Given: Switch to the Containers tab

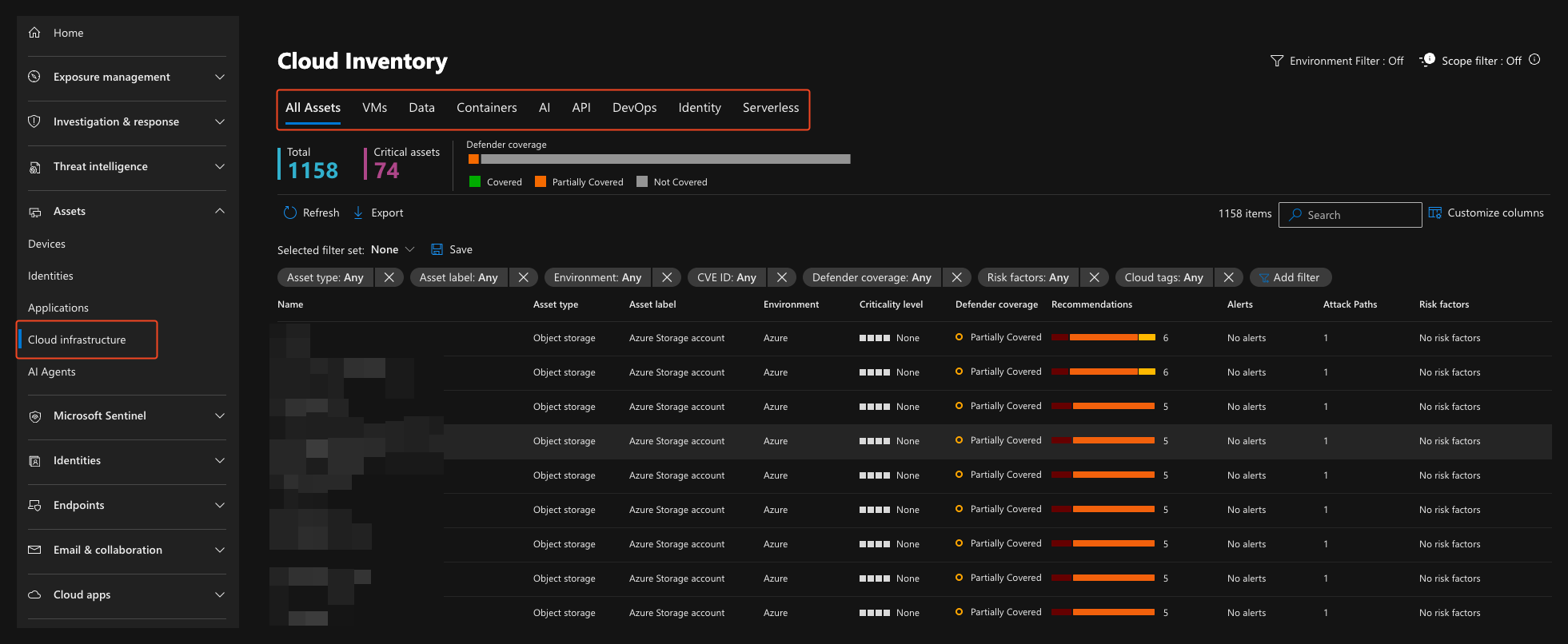Looking at the screenshot, I should [x=486, y=108].
